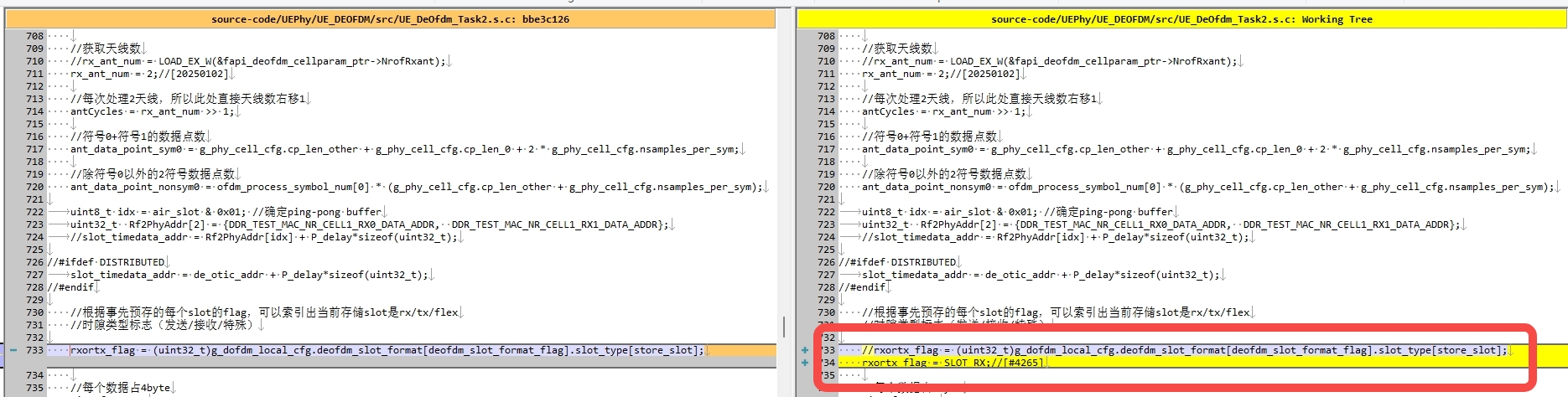Click line number 720 in right pane
This screenshot has width=1568, height=397.
[826, 187]
